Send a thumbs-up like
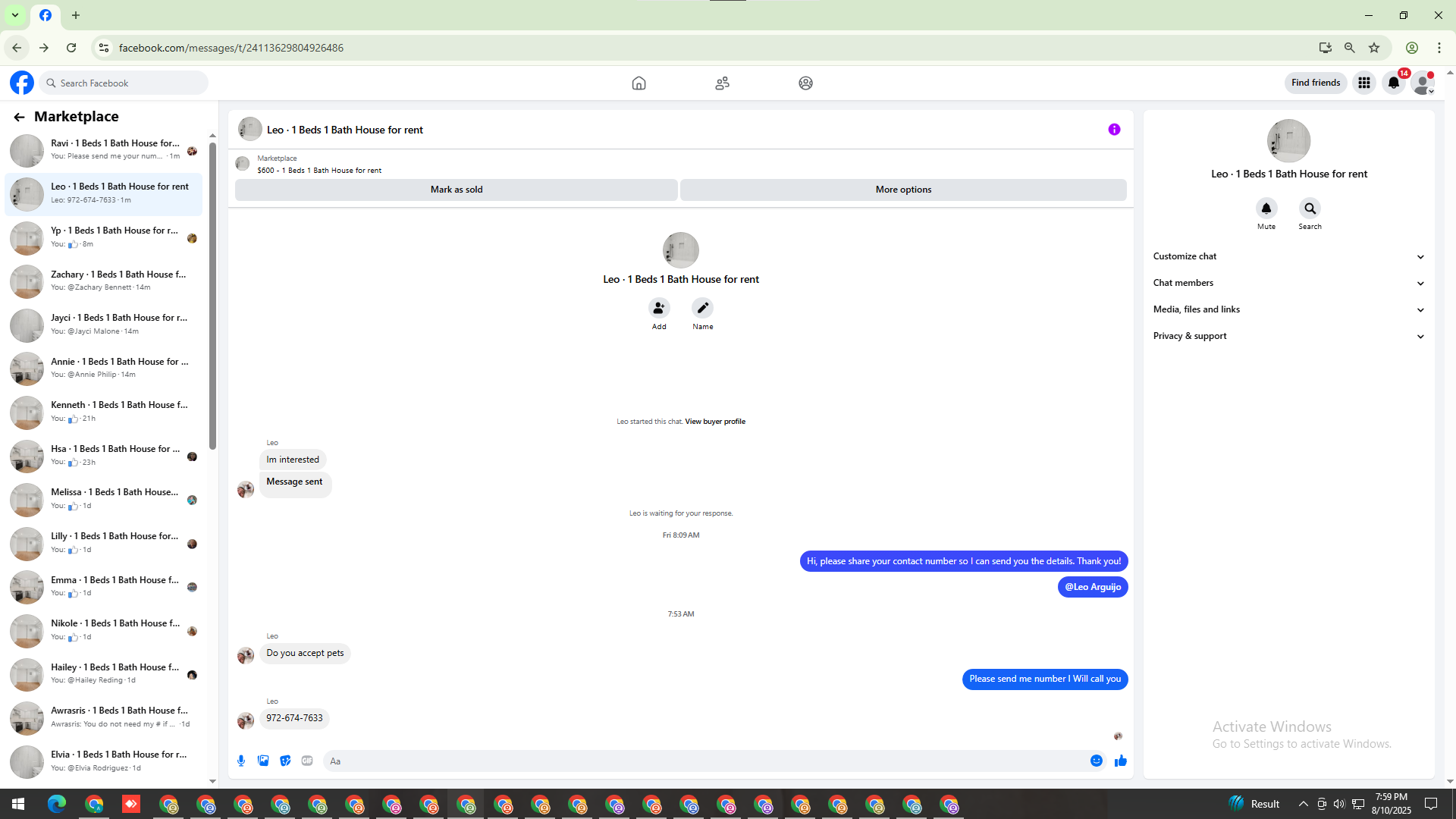This screenshot has height=819, width=1456. coord(1121,761)
